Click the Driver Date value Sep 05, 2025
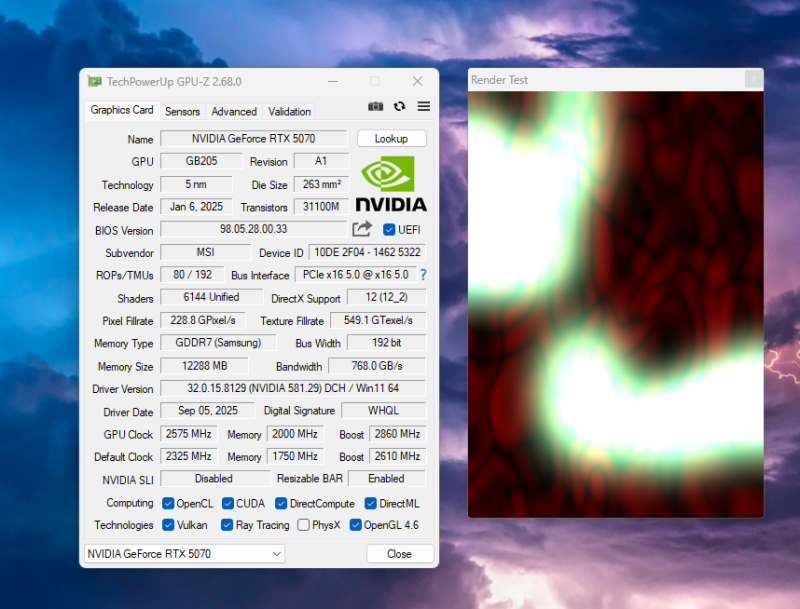The image size is (800, 609). point(208,411)
